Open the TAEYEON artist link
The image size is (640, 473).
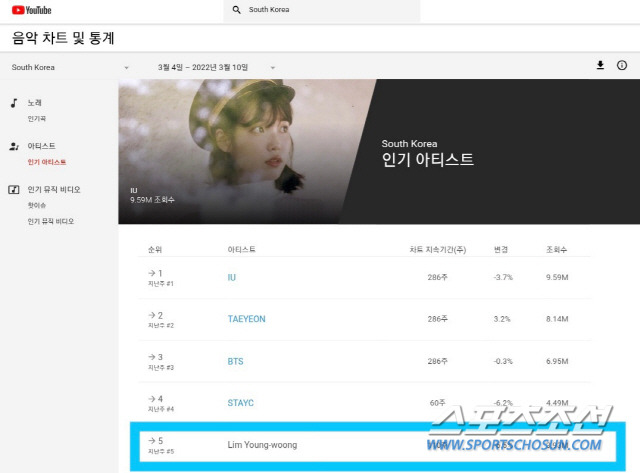click(x=247, y=319)
